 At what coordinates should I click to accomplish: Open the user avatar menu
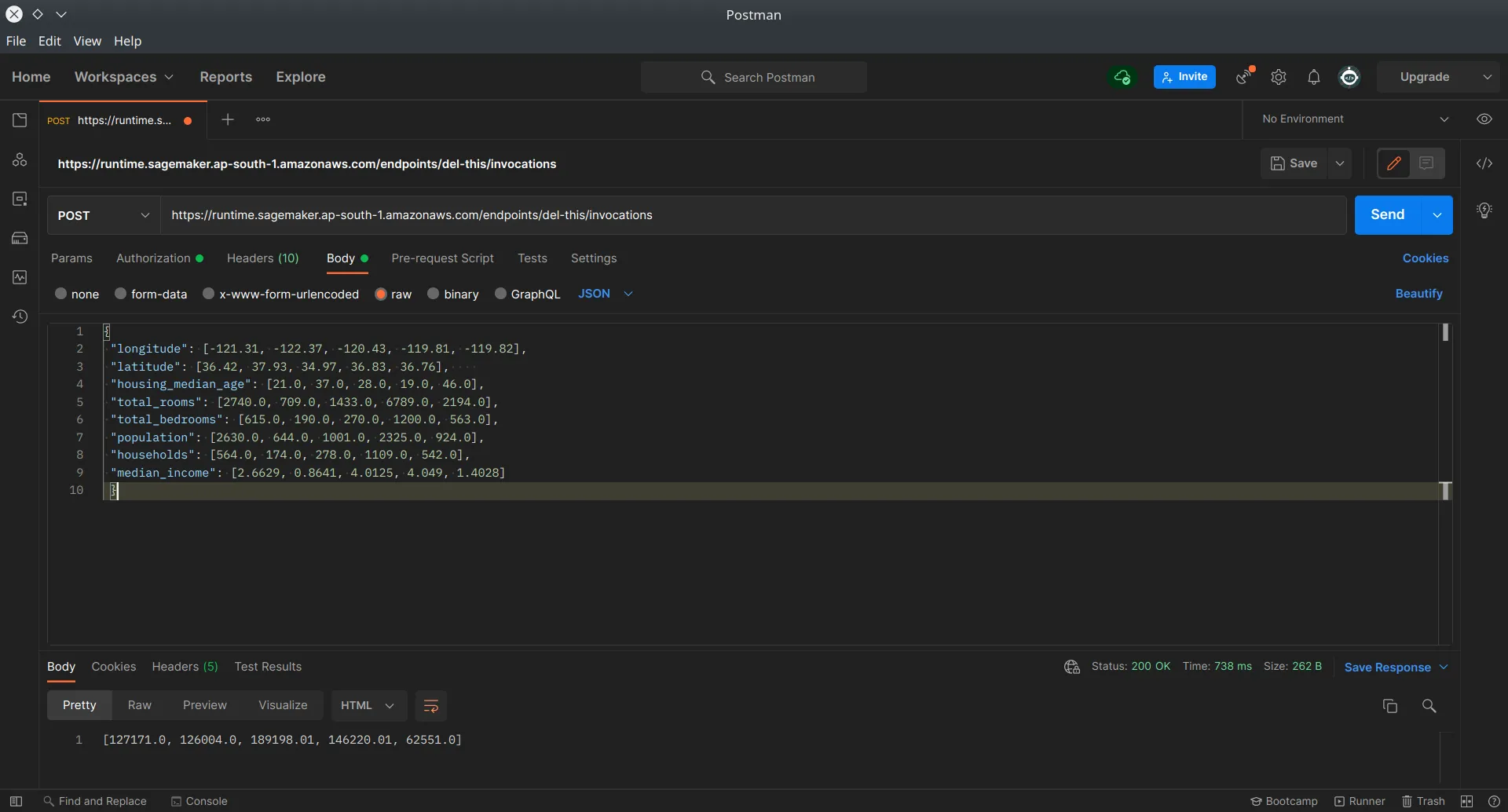pyautogui.click(x=1349, y=77)
